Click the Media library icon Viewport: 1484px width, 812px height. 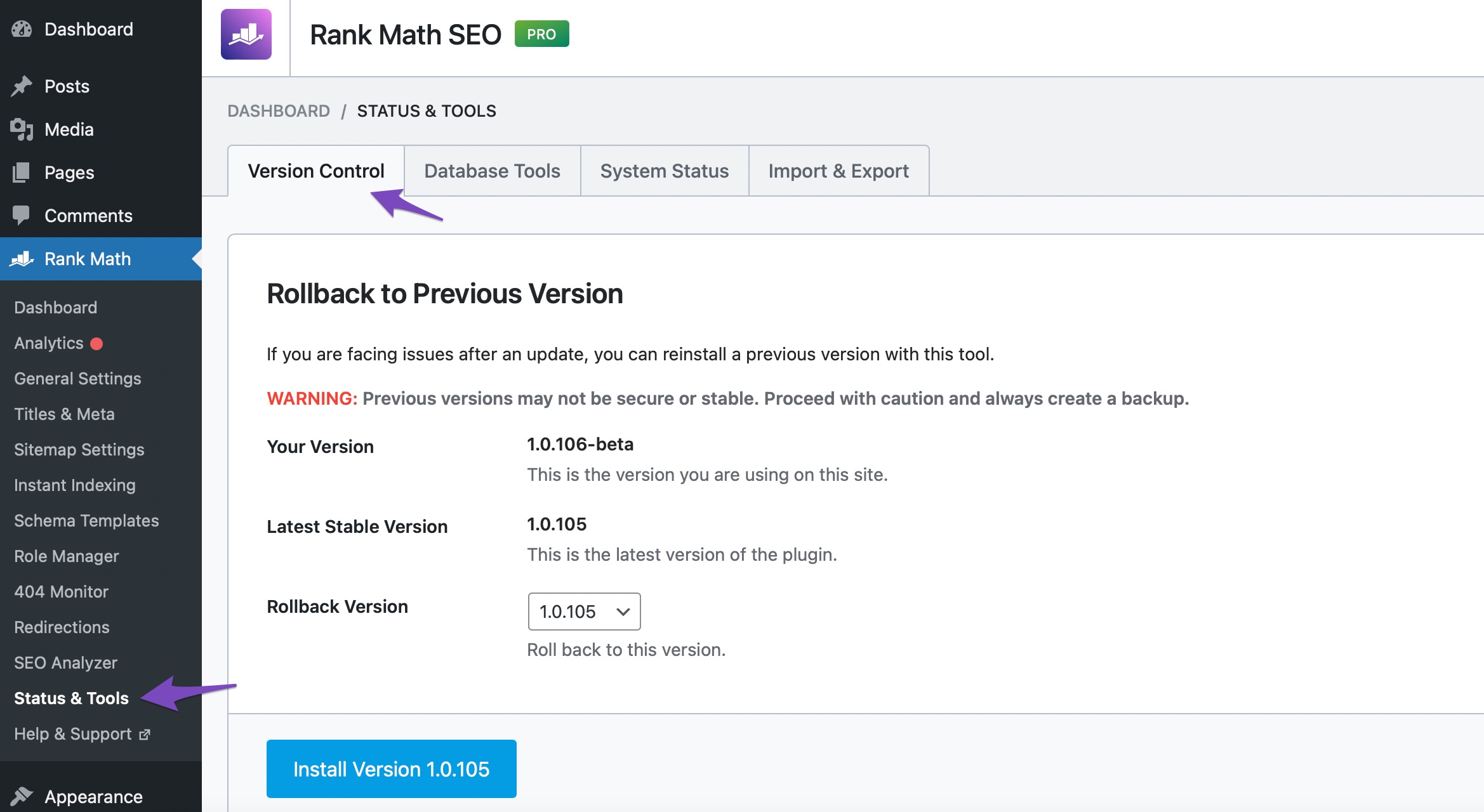tap(22, 129)
